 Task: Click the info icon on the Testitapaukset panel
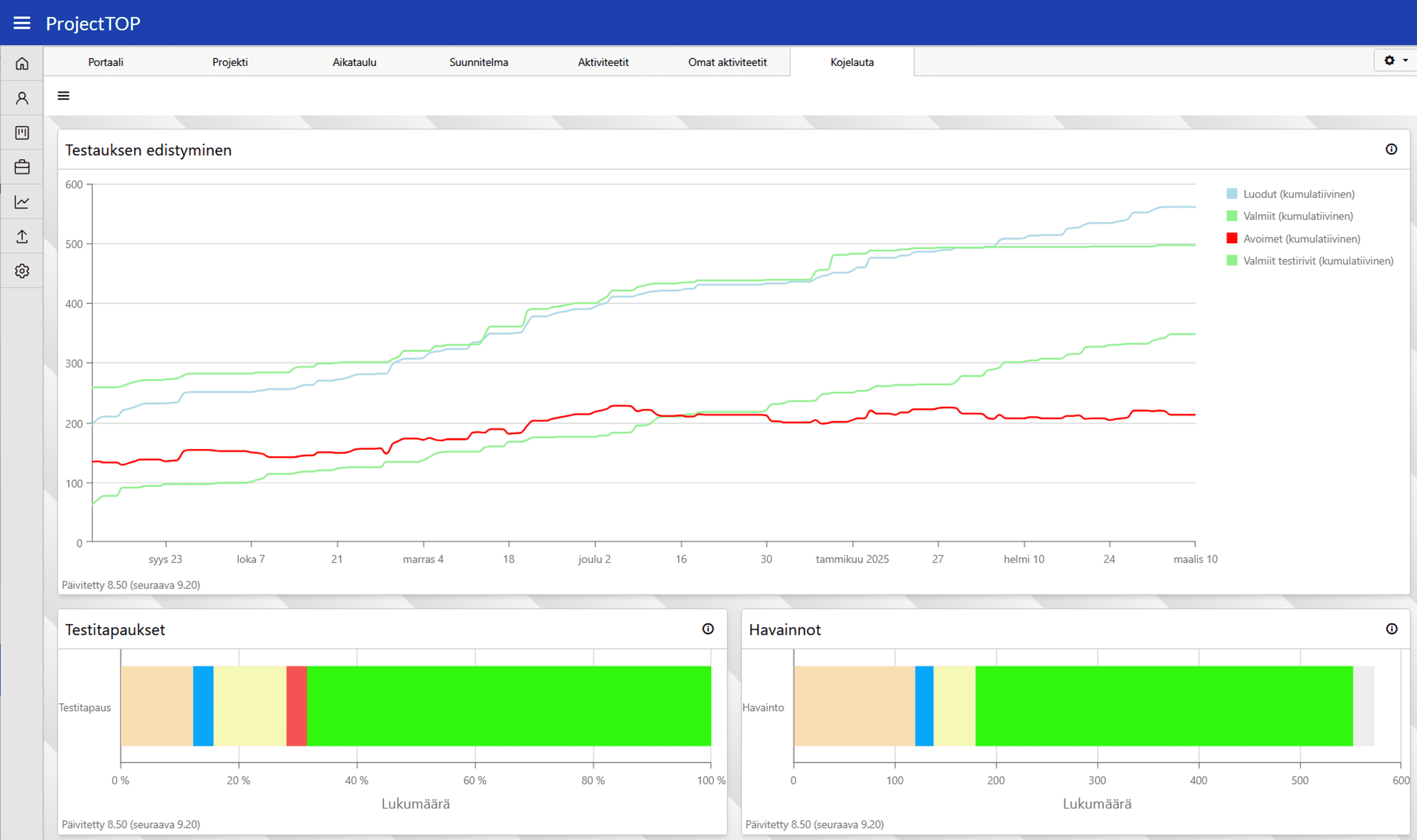[707, 629]
